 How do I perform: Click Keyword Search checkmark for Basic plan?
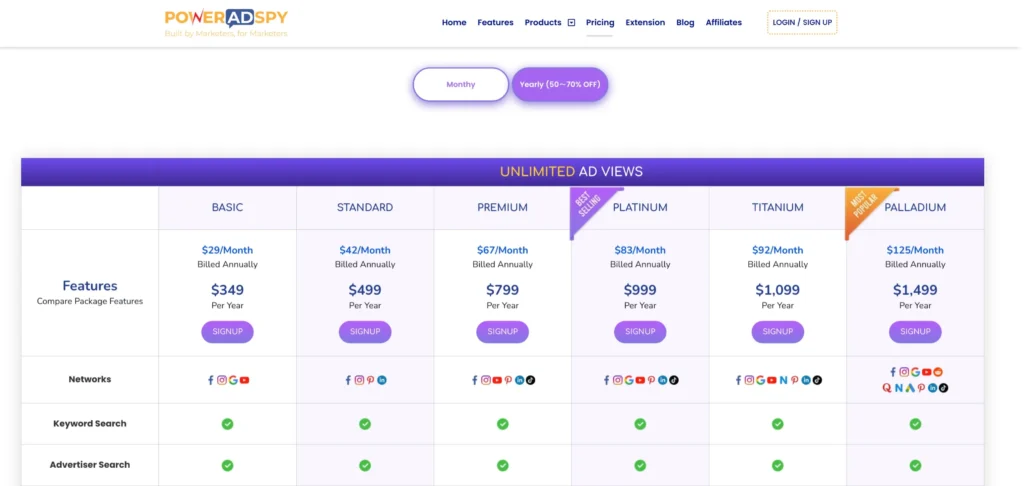(x=227, y=424)
